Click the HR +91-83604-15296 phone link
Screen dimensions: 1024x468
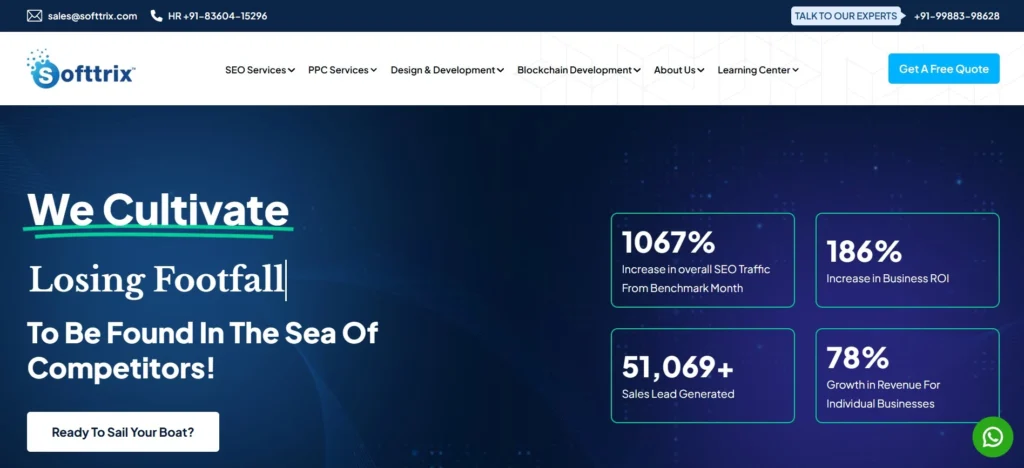[x=217, y=16]
